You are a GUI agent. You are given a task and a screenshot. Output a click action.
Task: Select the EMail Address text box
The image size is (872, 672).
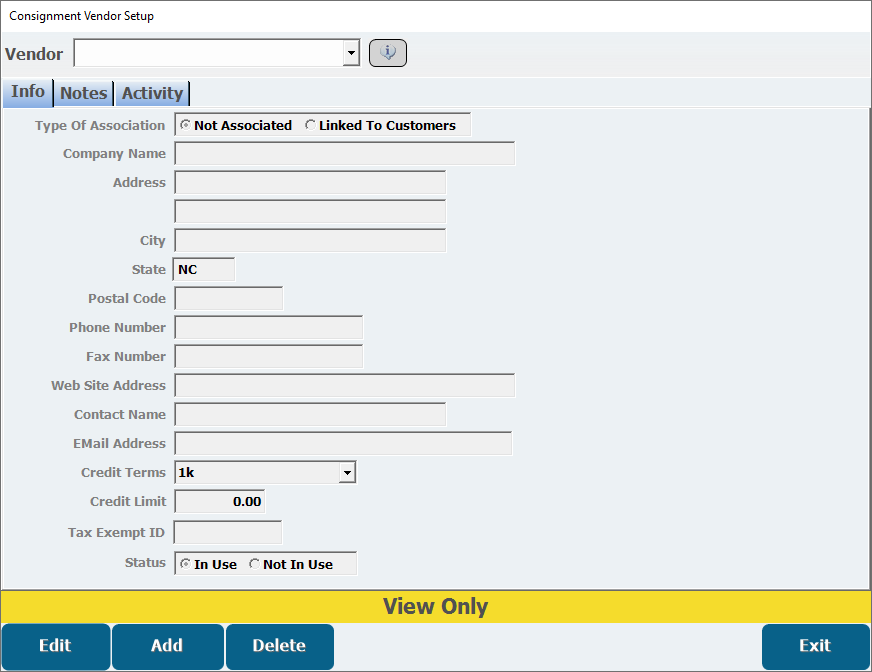click(343, 443)
